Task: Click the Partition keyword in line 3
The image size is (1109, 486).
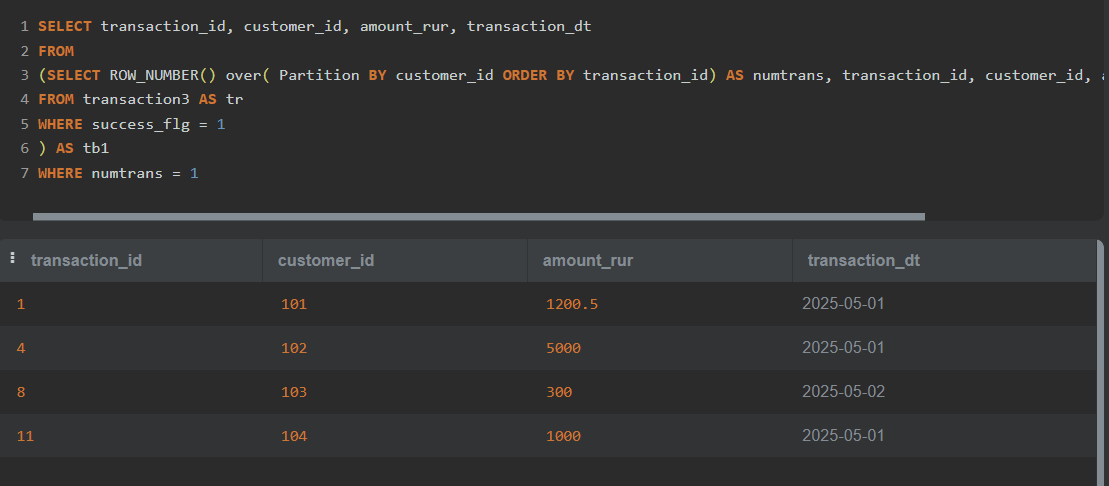Action: pos(319,76)
